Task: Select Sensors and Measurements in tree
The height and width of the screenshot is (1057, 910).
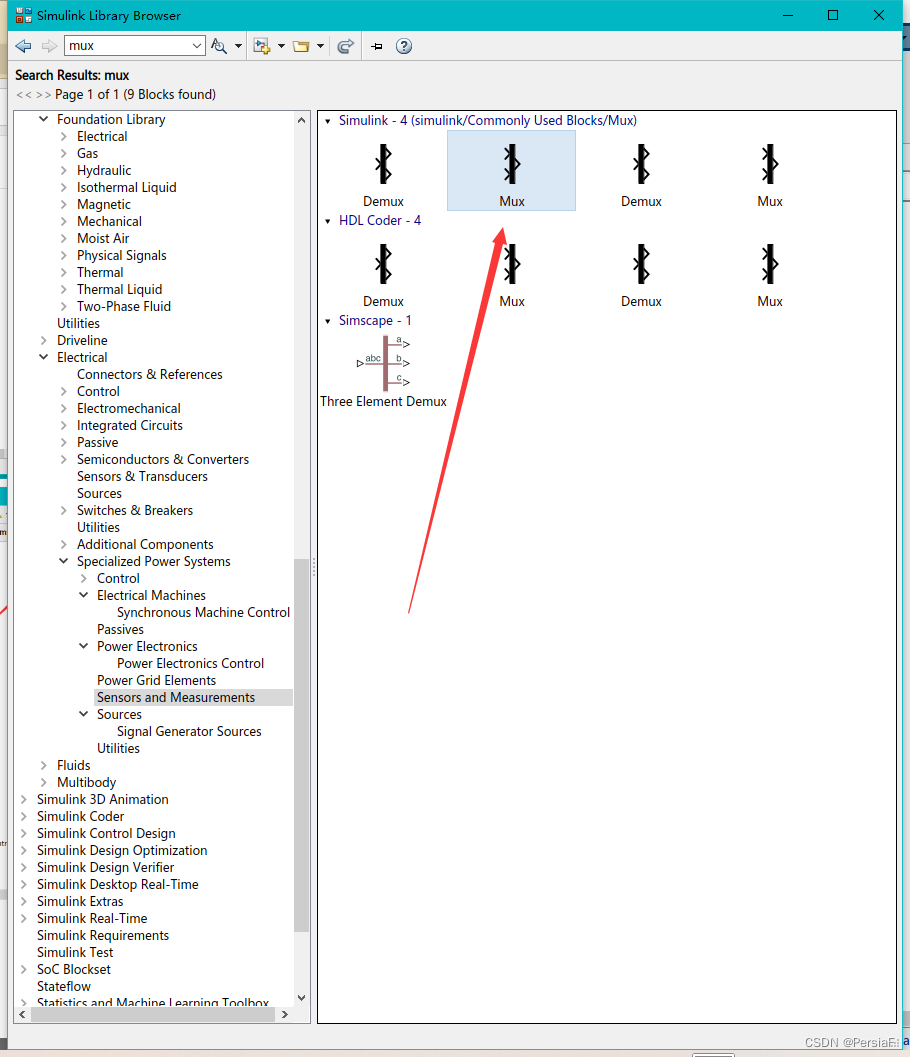Action: click(x=176, y=697)
